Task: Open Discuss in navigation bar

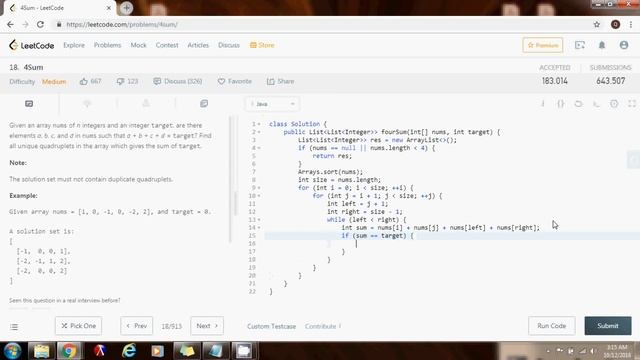Action: [x=229, y=45]
